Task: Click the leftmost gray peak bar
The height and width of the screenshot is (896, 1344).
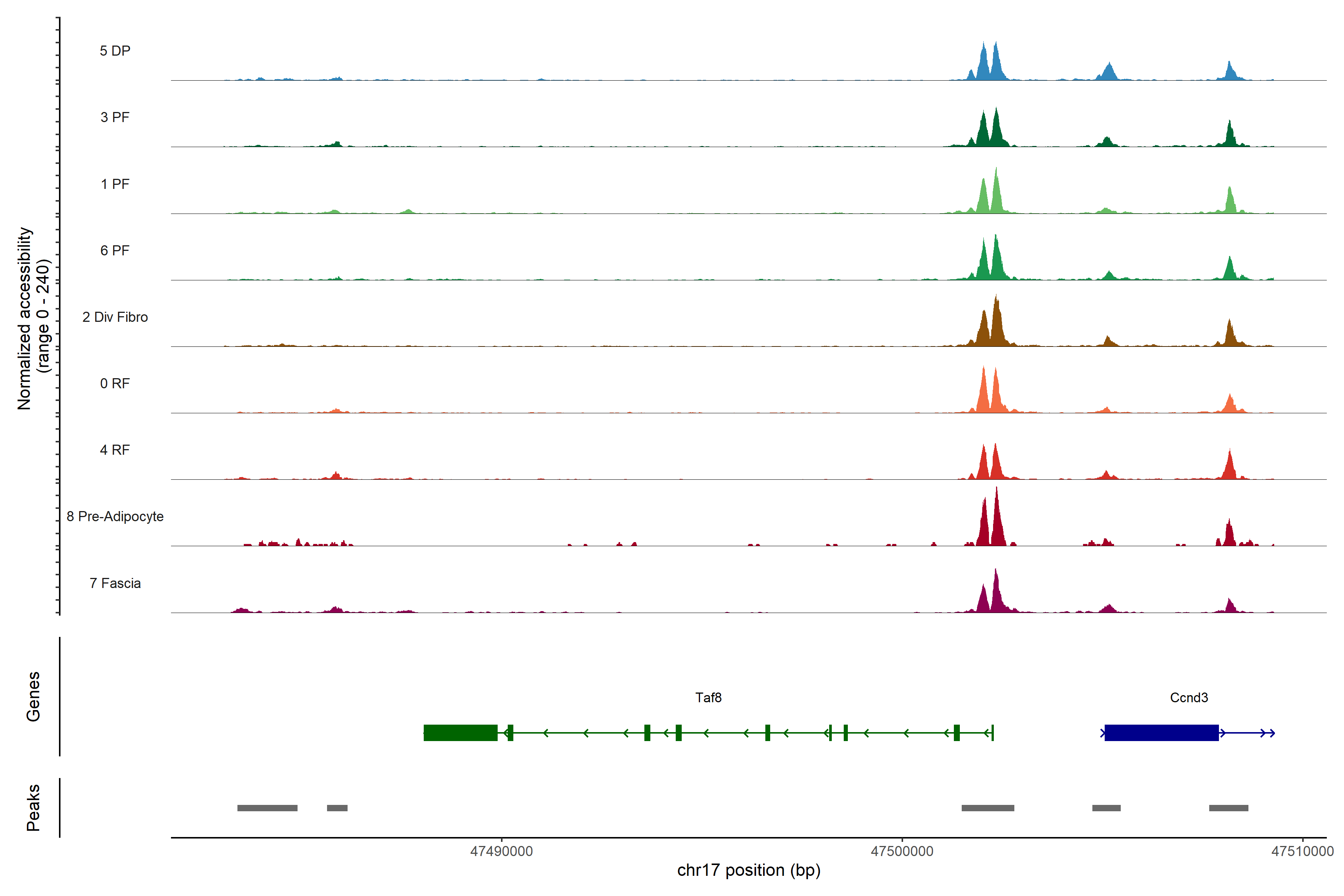Action: tap(267, 808)
